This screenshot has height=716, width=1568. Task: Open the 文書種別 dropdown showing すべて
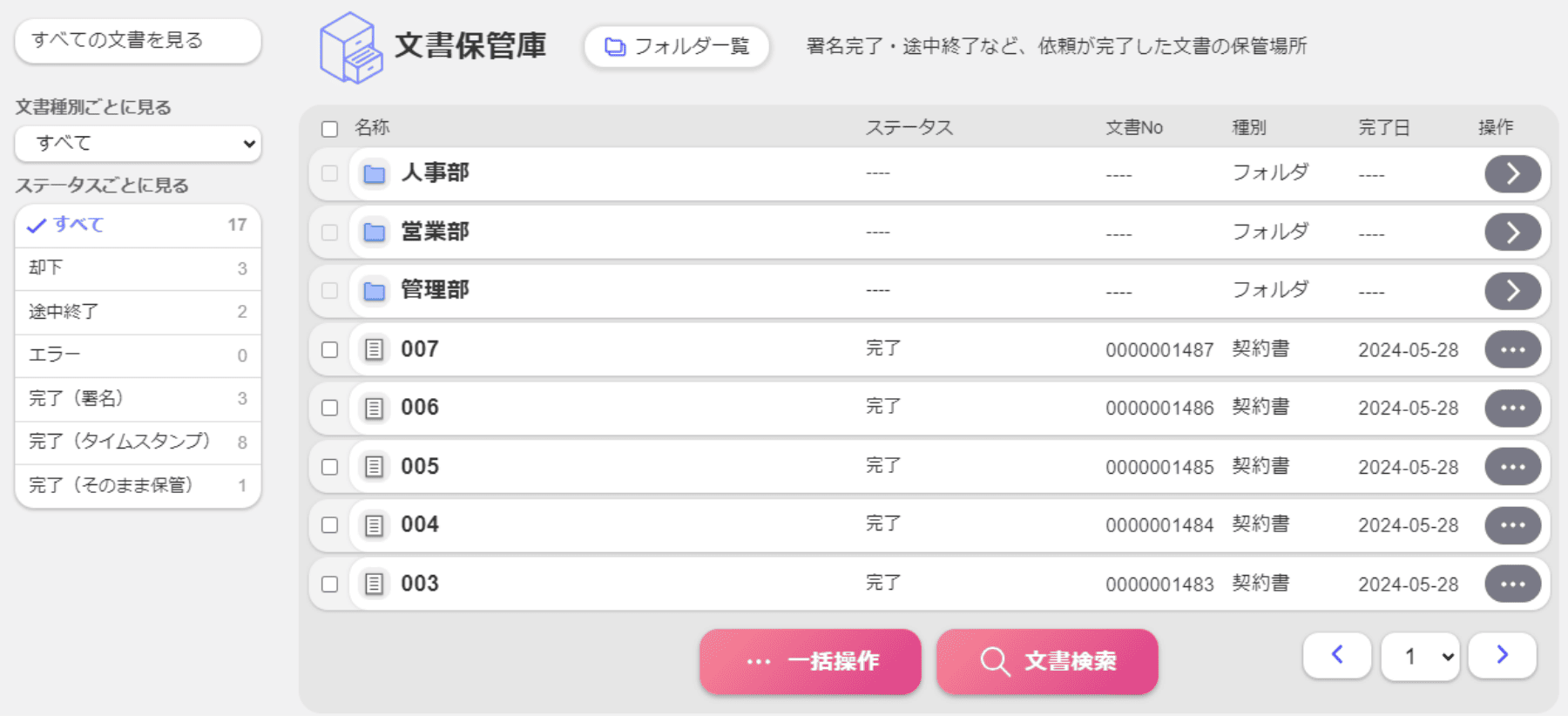click(x=137, y=143)
